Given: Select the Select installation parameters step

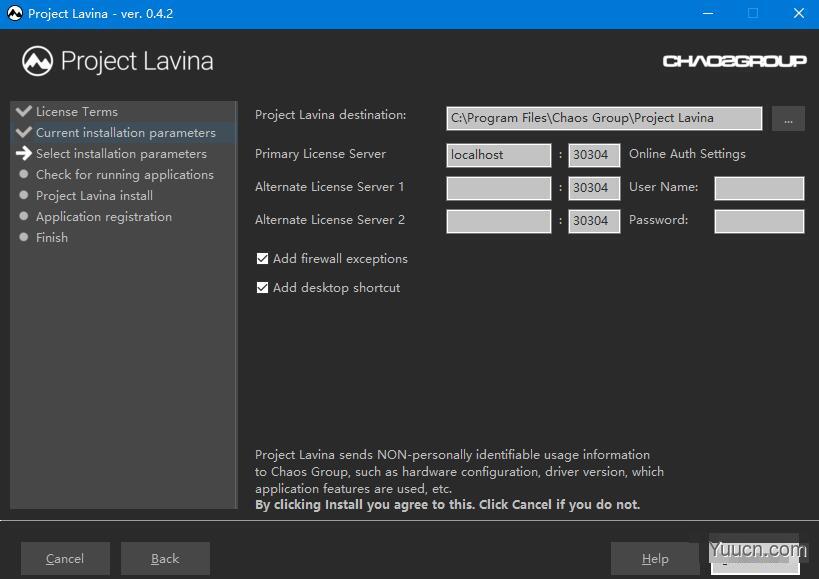Looking at the screenshot, I should [x=121, y=153].
